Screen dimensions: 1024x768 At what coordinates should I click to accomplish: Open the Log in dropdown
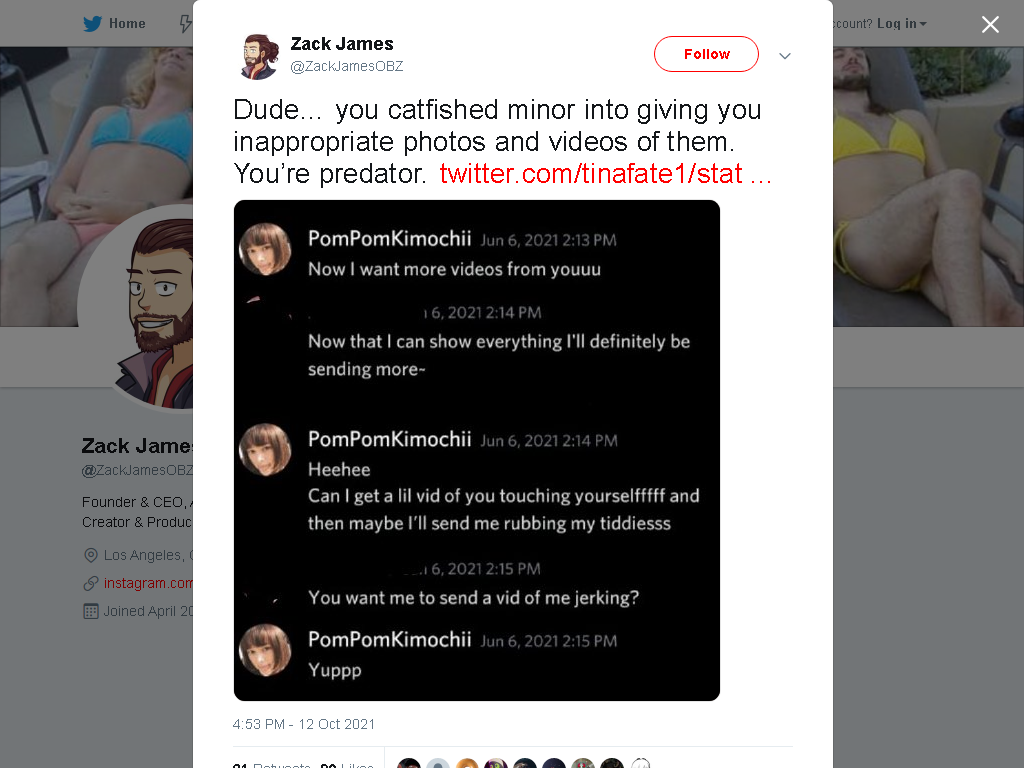pyautogui.click(x=901, y=24)
